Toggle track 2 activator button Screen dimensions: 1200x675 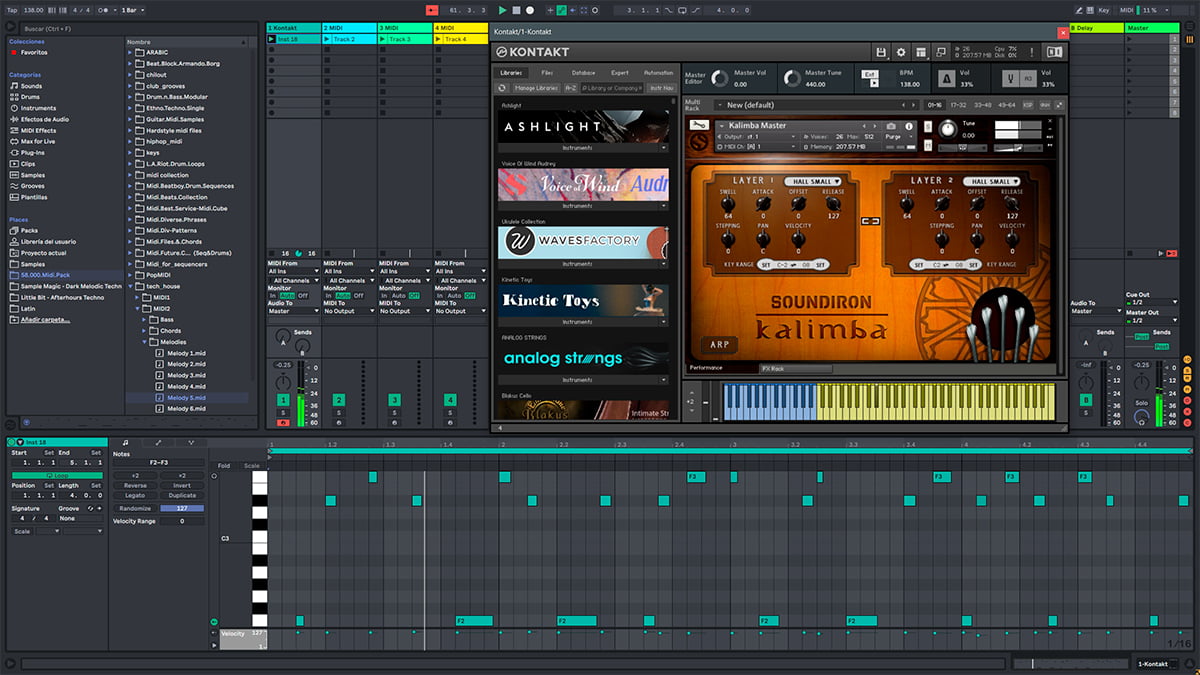[x=339, y=400]
